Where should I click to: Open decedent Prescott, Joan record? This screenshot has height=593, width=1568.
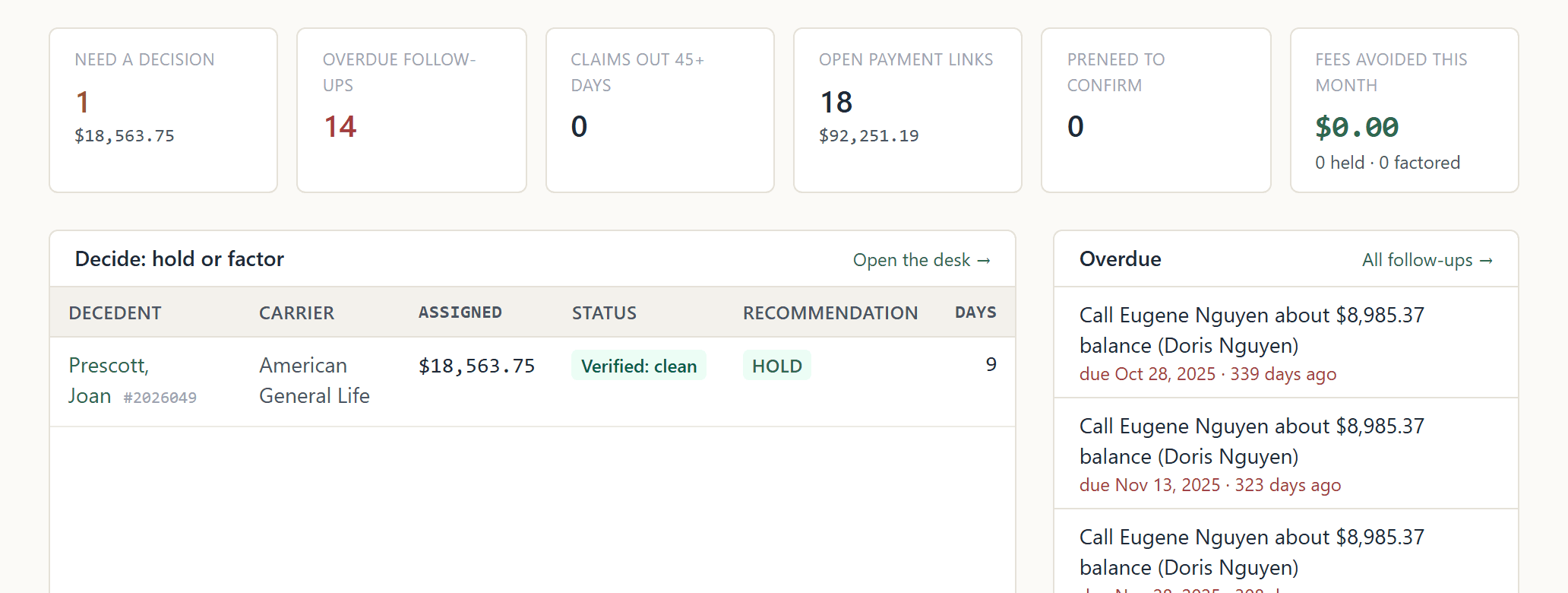pyautogui.click(x=109, y=381)
